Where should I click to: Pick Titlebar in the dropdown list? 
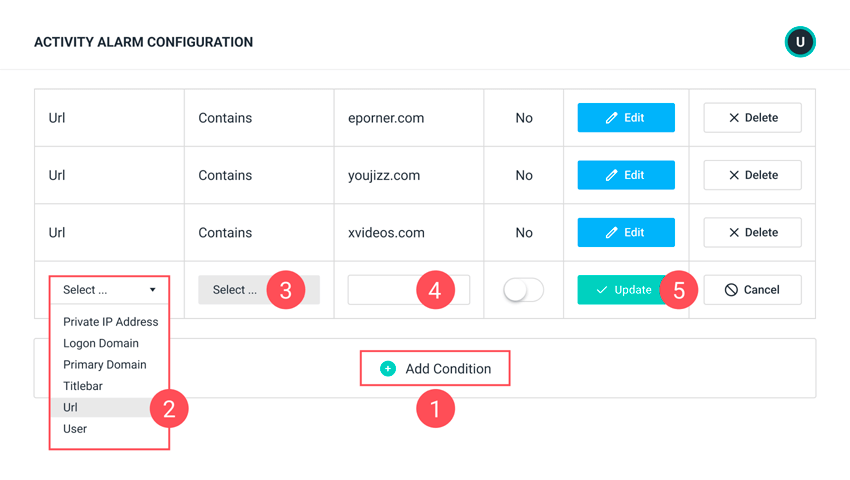(x=83, y=386)
